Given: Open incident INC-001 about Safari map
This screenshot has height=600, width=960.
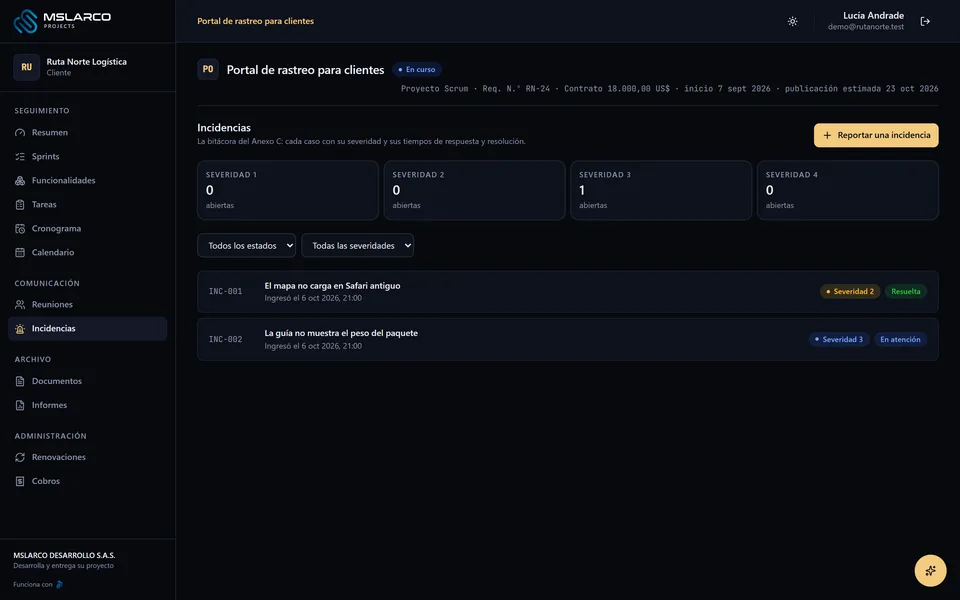Looking at the screenshot, I should click(568, 291).
